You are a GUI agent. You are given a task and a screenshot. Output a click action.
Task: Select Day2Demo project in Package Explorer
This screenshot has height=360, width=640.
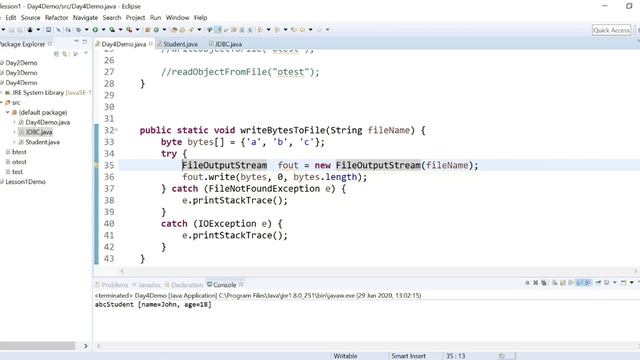click(x=21, y=63)
